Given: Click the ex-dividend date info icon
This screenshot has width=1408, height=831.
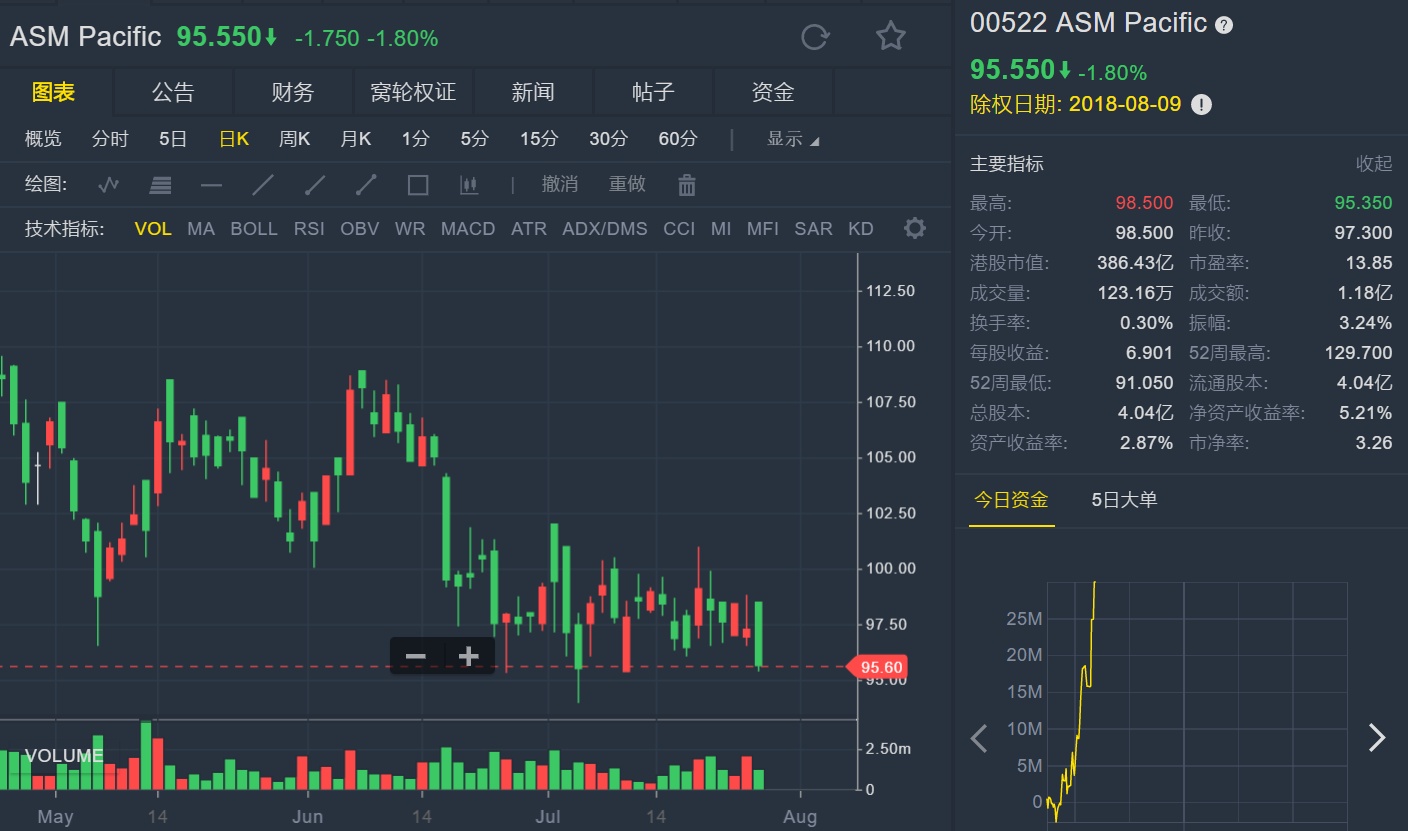Looking at the screenshot, I should click(1202, 104).
